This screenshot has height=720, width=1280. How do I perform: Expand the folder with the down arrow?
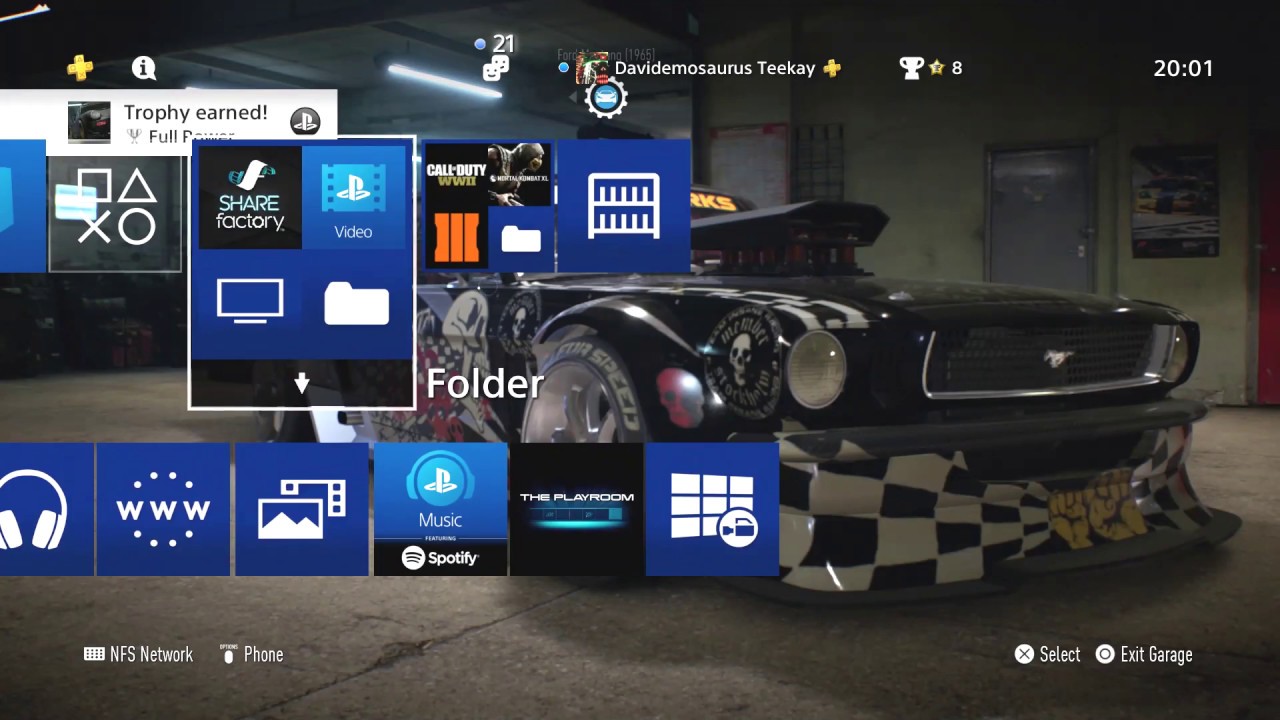point(301,384)
